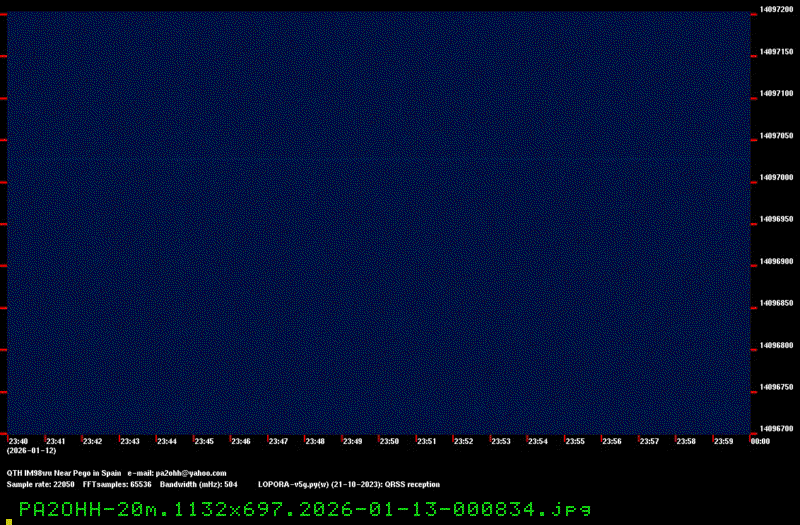Image resolution: width=800 pixels, height=525 pixels.
Task: Select the 23:54 time label
Action: 538,441
